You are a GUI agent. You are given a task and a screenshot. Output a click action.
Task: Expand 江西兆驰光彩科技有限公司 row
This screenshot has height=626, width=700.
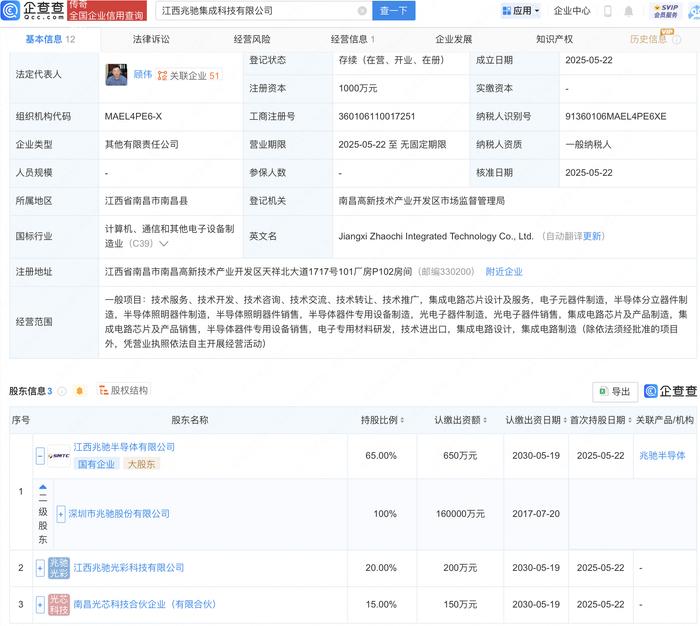(40, 568)
